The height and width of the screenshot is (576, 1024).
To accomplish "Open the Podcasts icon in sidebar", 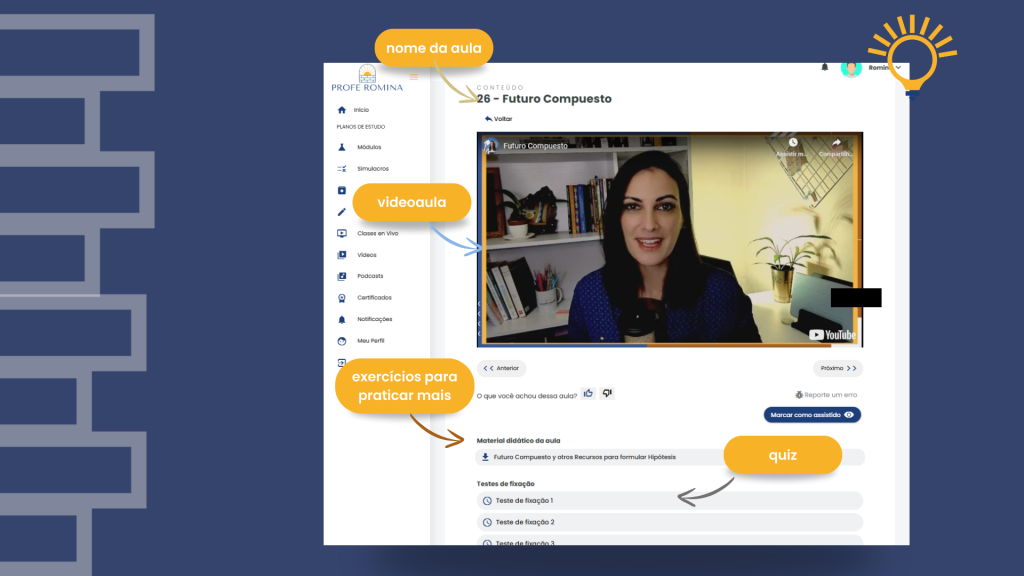I will pyautogui.click(x=342, y=276).
